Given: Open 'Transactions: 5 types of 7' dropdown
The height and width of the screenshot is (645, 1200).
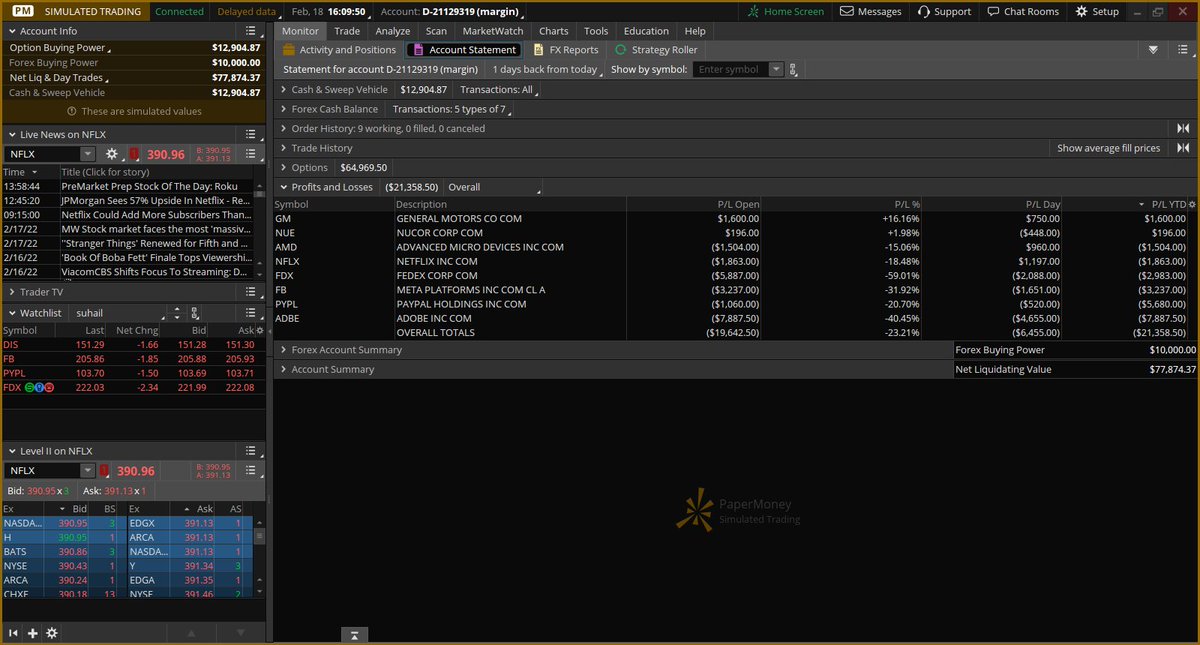Looking at the screenshot, I should coord(452,109).
